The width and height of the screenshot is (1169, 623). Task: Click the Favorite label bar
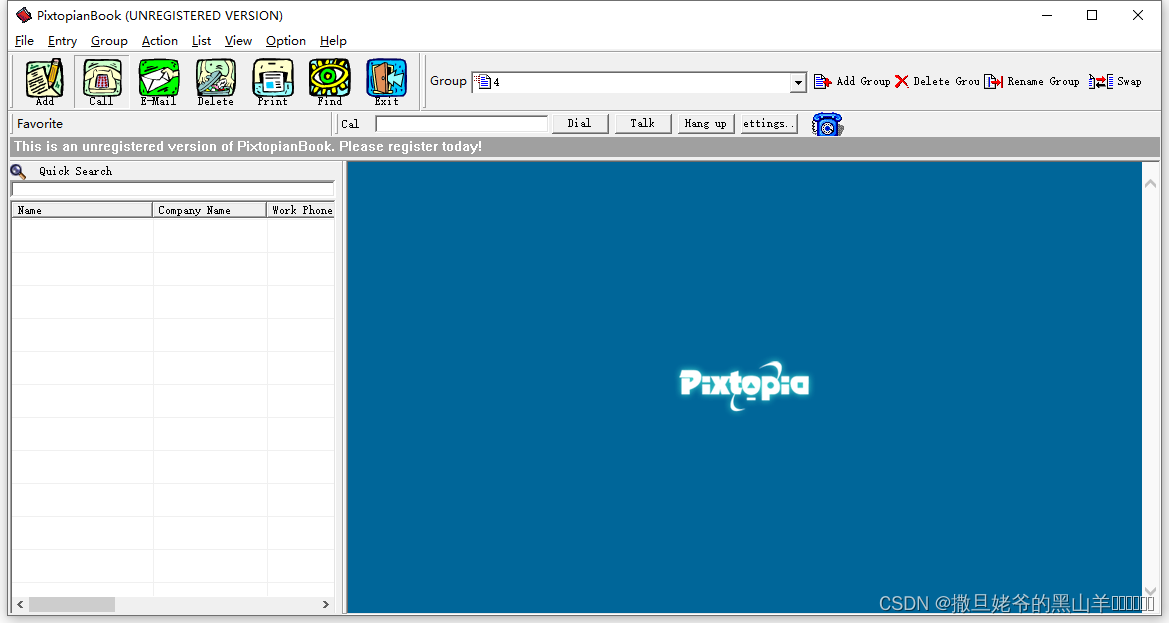click(171, 124)
